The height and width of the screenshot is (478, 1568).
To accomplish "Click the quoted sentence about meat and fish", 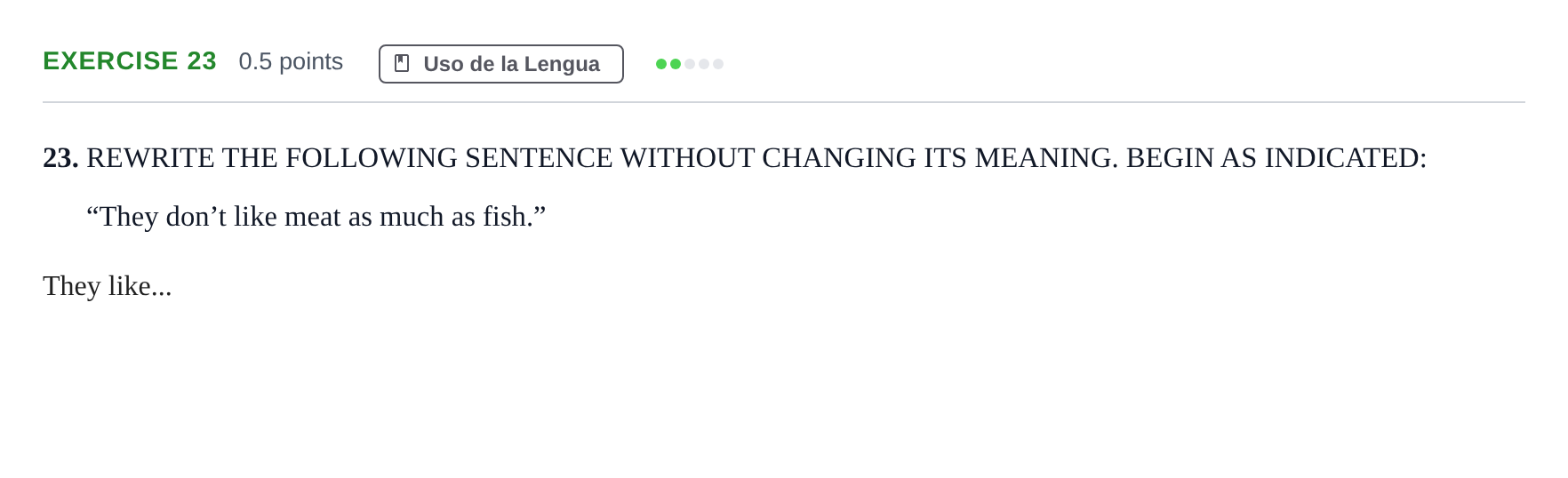I will tap(316, 217).
